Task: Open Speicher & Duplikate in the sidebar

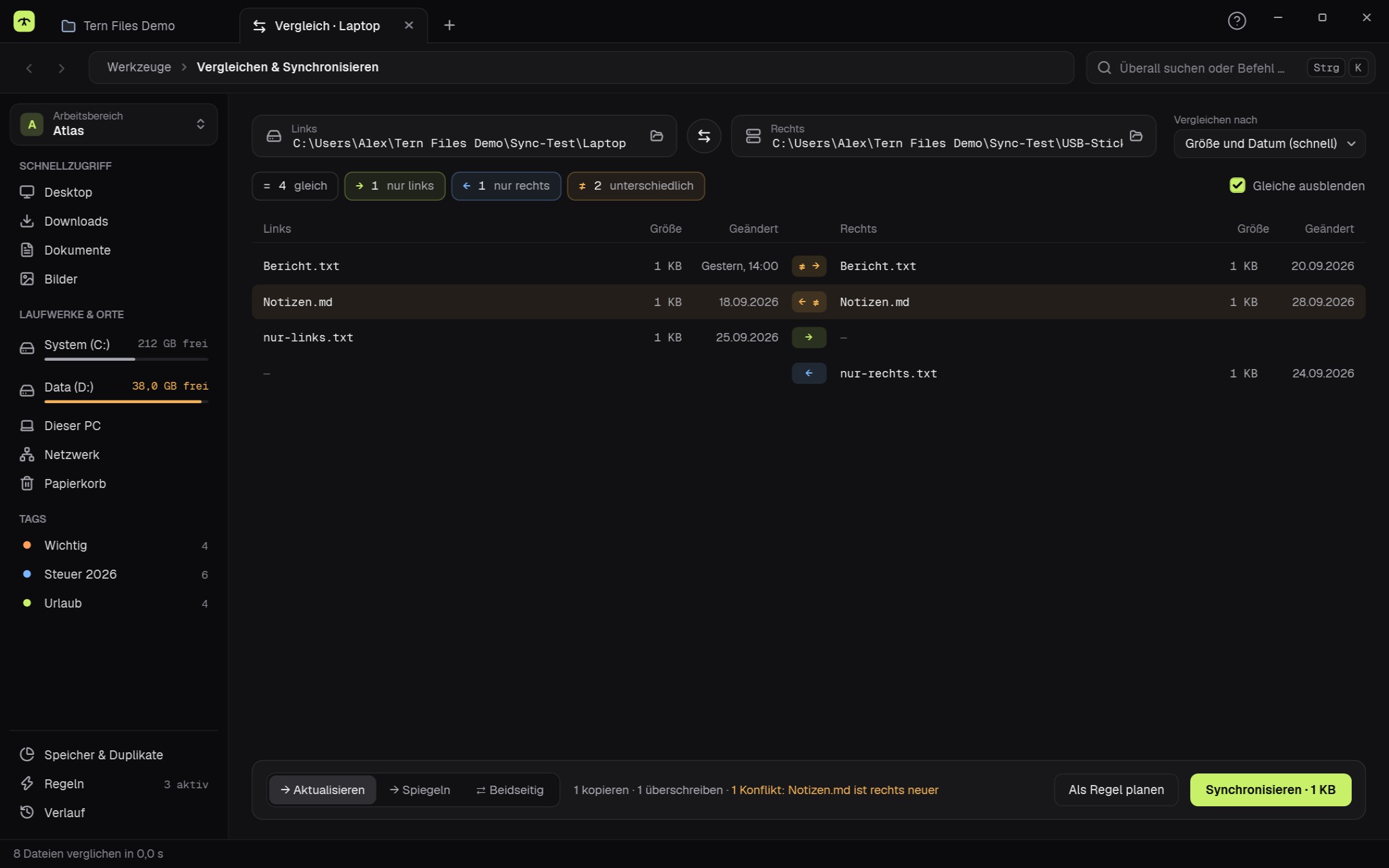Action: tap(114, 755)
